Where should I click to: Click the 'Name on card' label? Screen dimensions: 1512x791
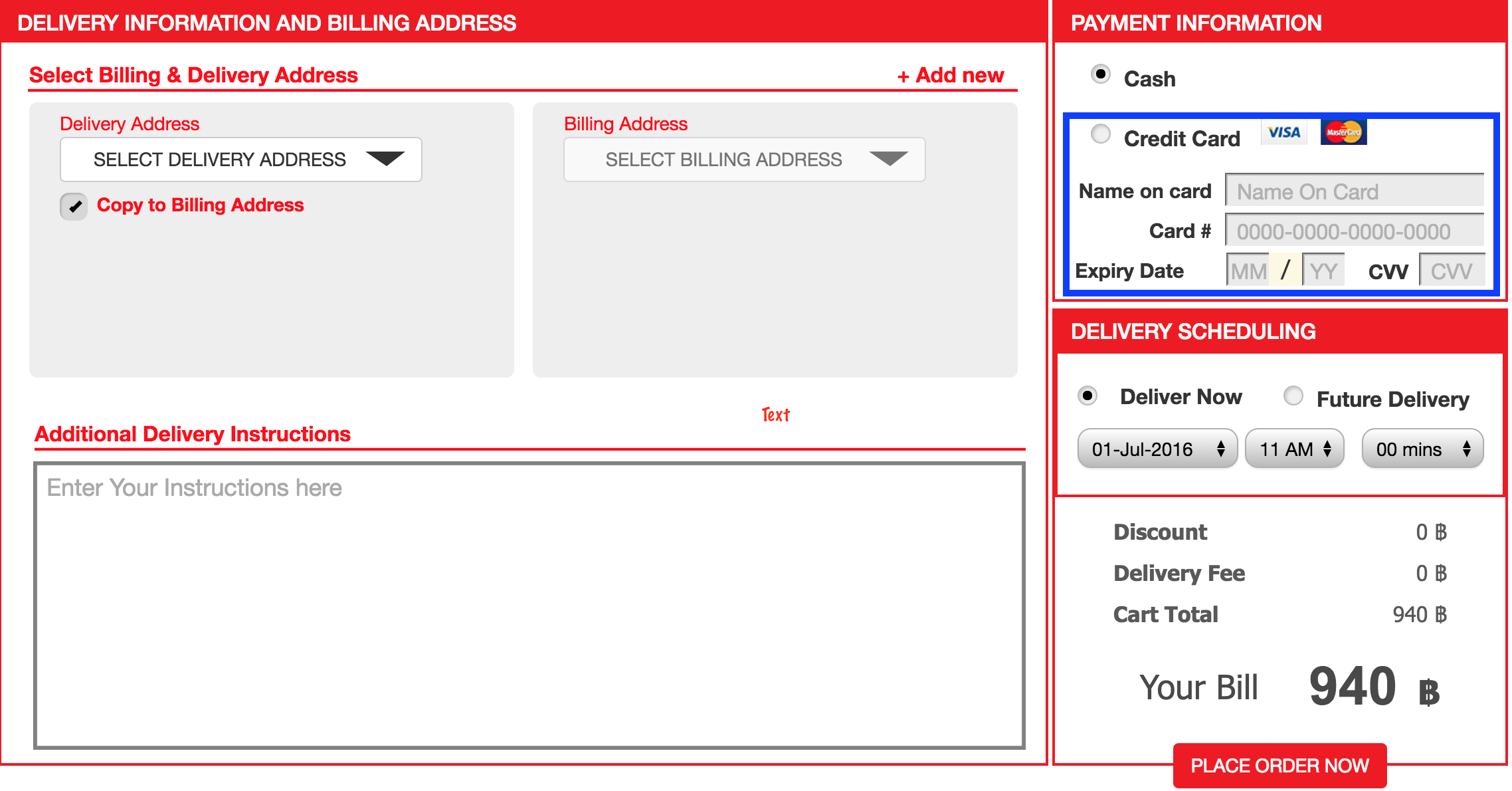click(1145, 191)
